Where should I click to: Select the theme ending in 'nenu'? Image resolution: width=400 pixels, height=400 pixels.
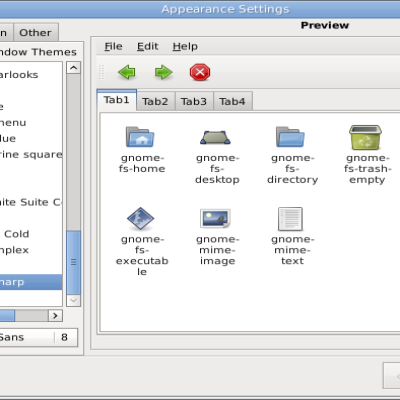[x=31, y=123]
